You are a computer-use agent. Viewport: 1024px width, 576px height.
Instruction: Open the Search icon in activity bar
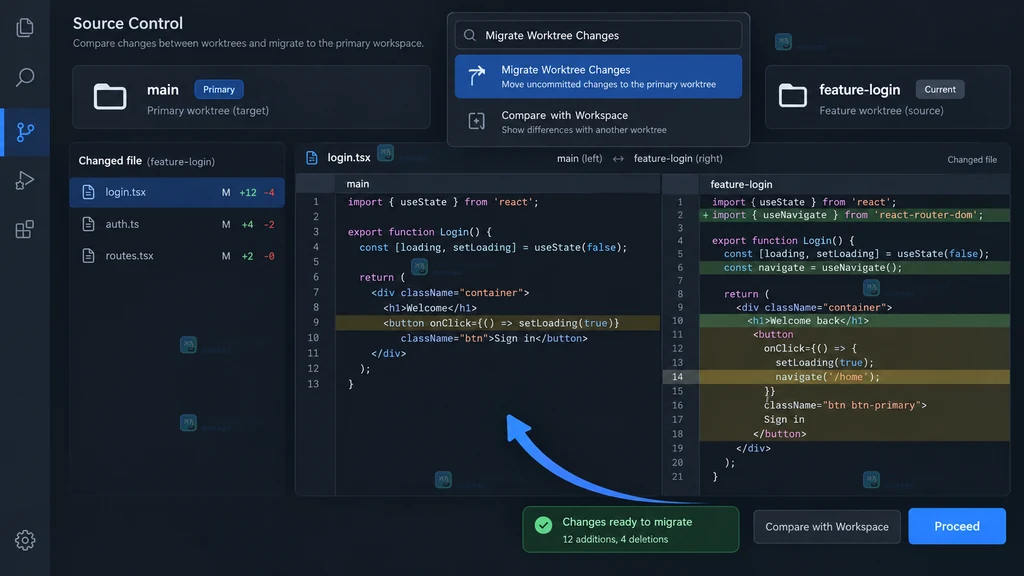coord(25,77)
